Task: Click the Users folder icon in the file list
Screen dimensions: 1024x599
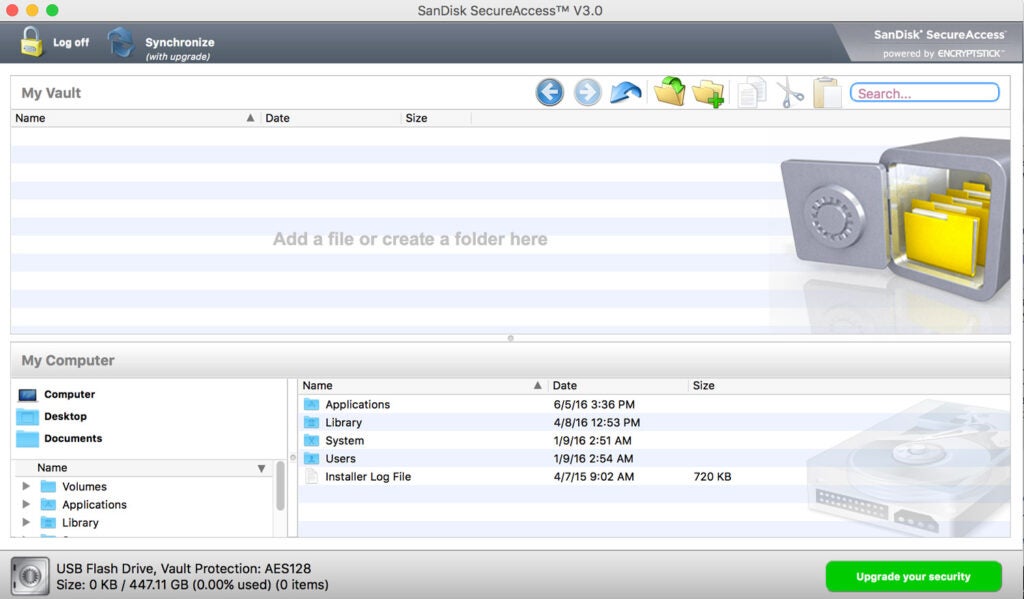Action: coord(312,459)
